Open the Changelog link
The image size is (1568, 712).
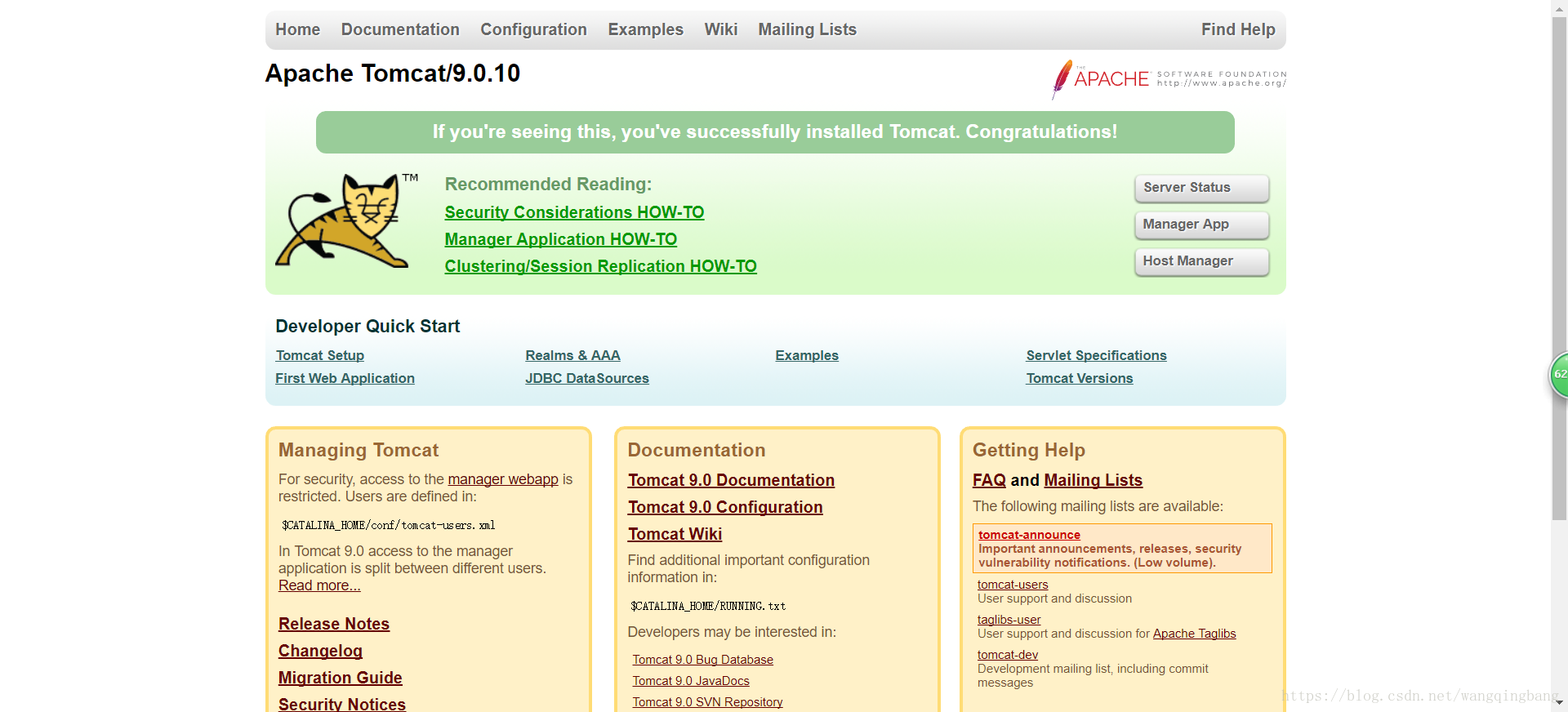(320, 651)
